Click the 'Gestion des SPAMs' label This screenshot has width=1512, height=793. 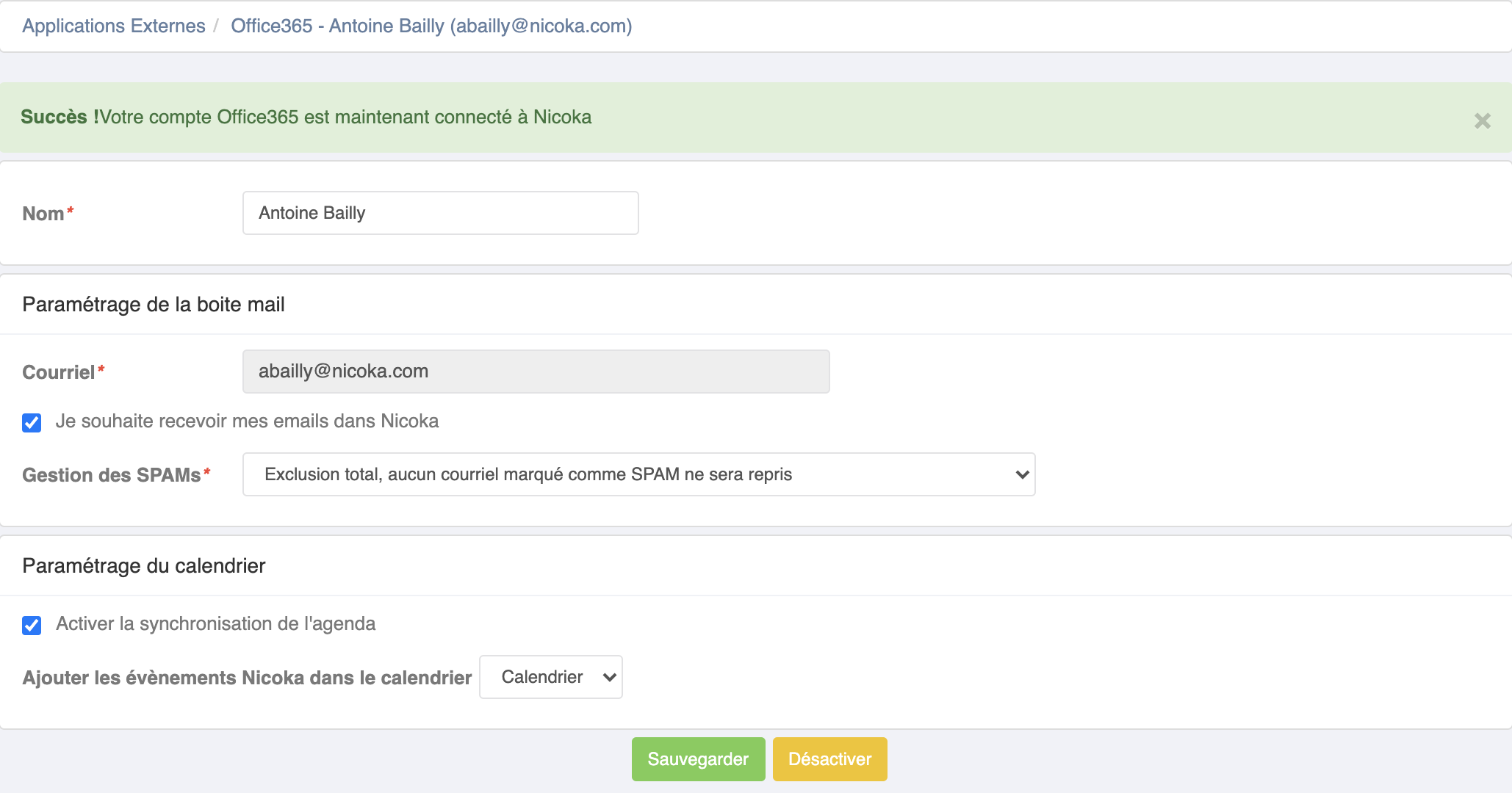(x=116, y=475)
